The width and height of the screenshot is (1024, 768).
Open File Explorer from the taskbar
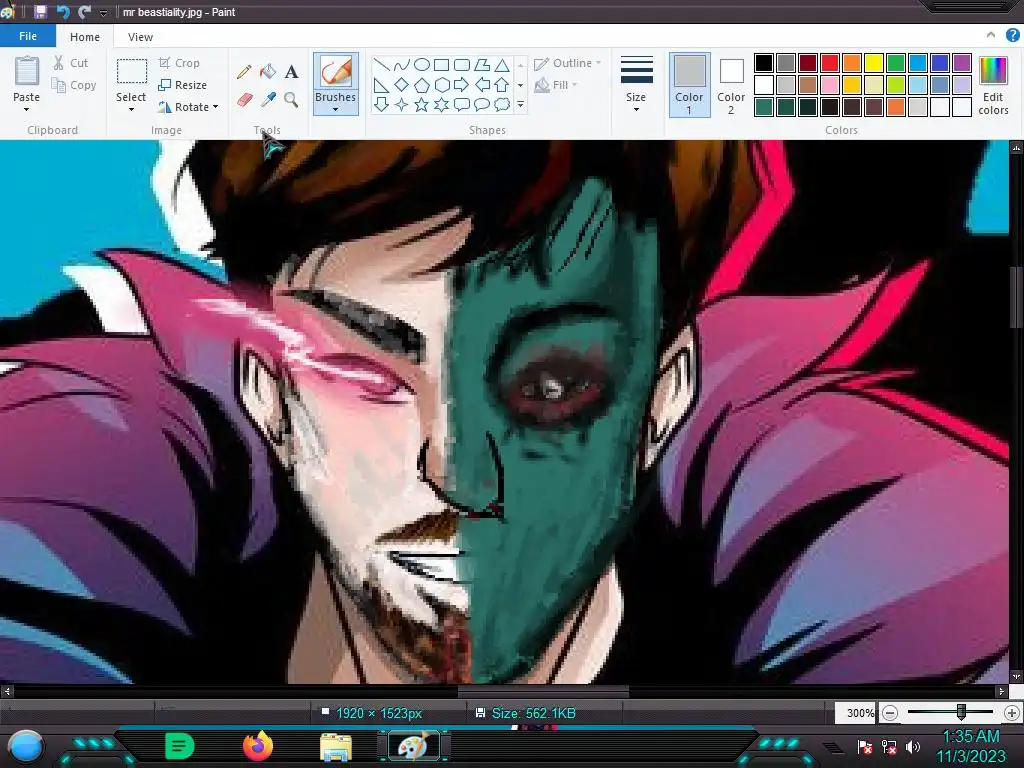click(336, 747)
